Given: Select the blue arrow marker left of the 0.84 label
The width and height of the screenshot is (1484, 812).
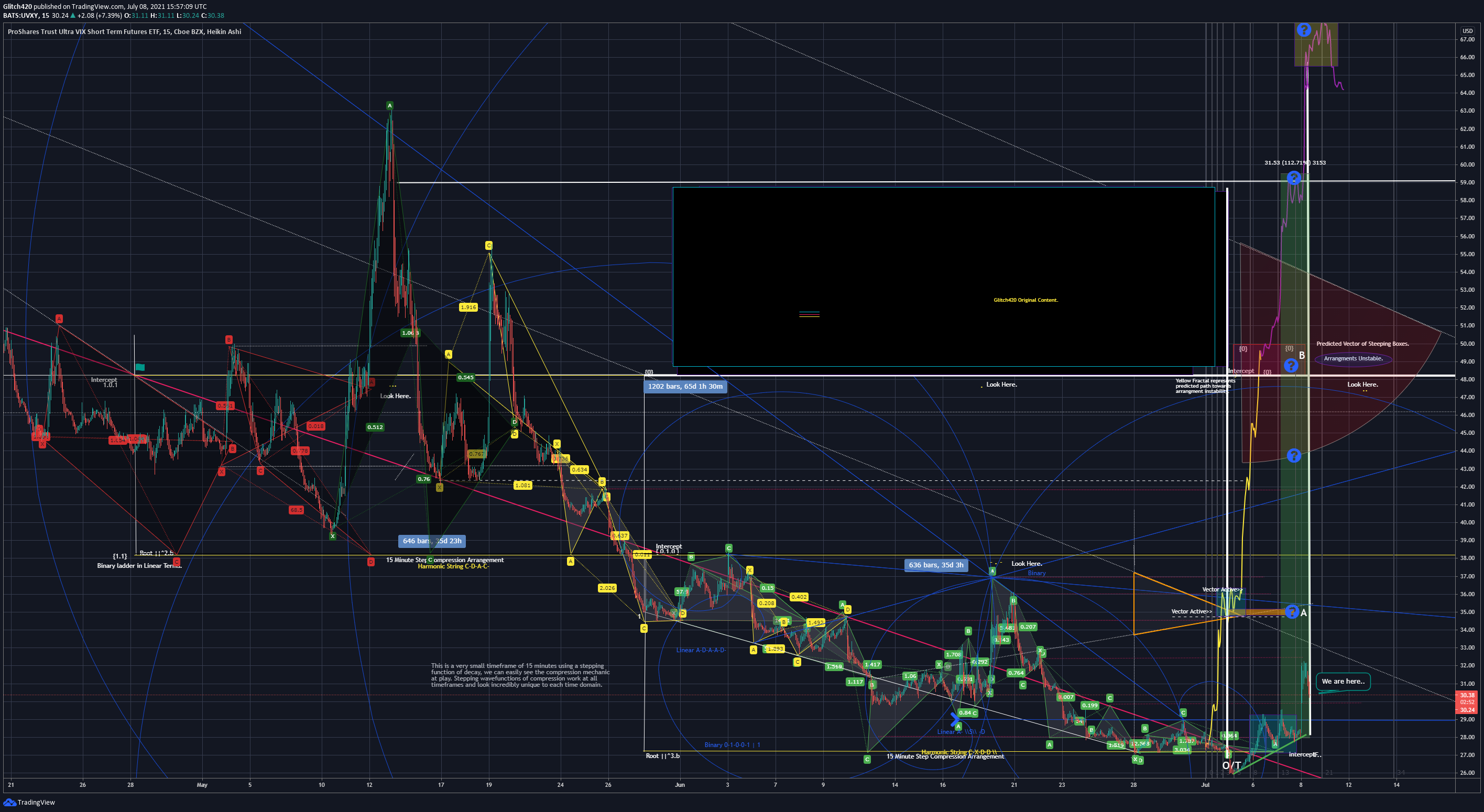Looking at the screenshot, I should [x=956, y=719].
